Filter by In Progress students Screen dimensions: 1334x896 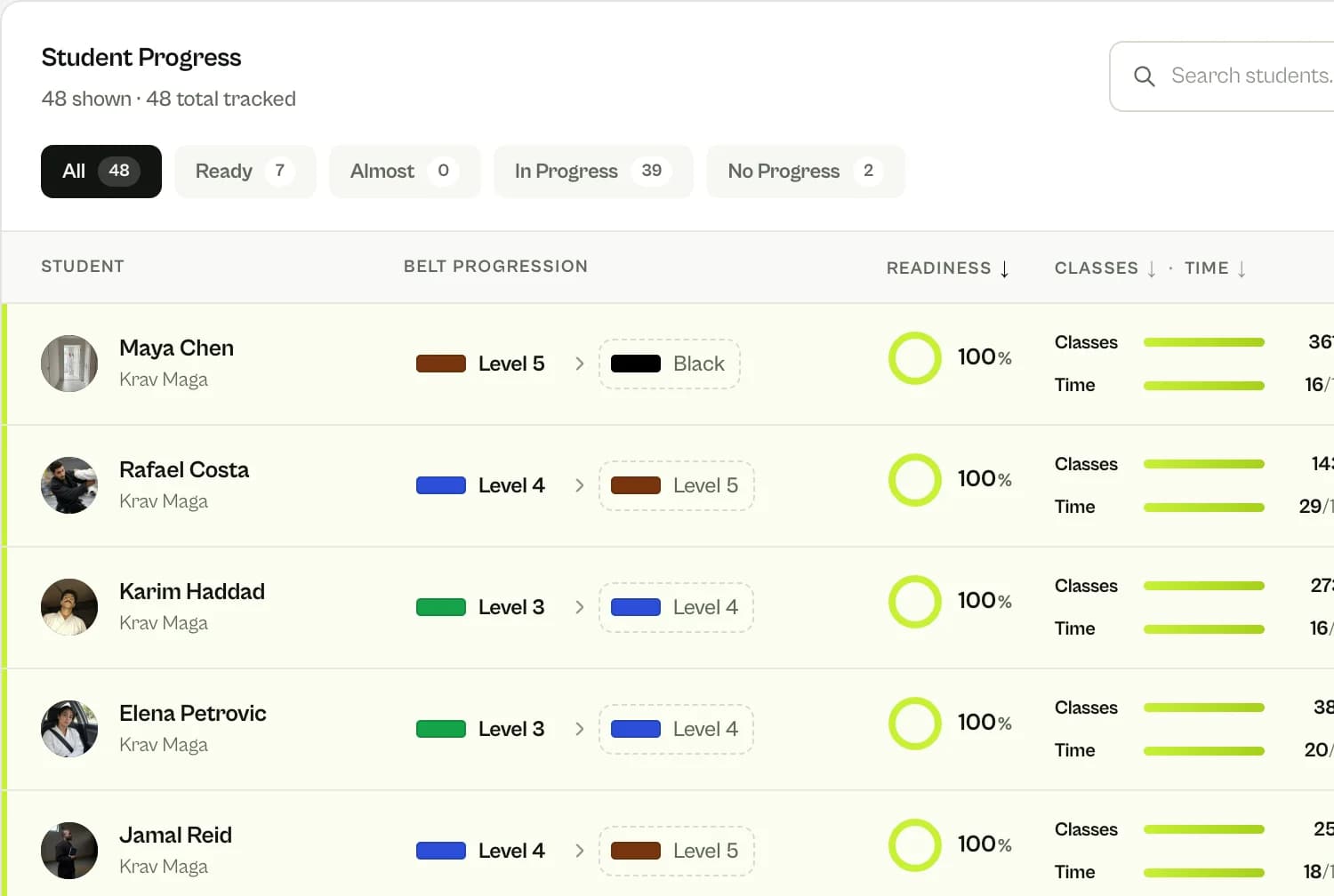[593, 172]
